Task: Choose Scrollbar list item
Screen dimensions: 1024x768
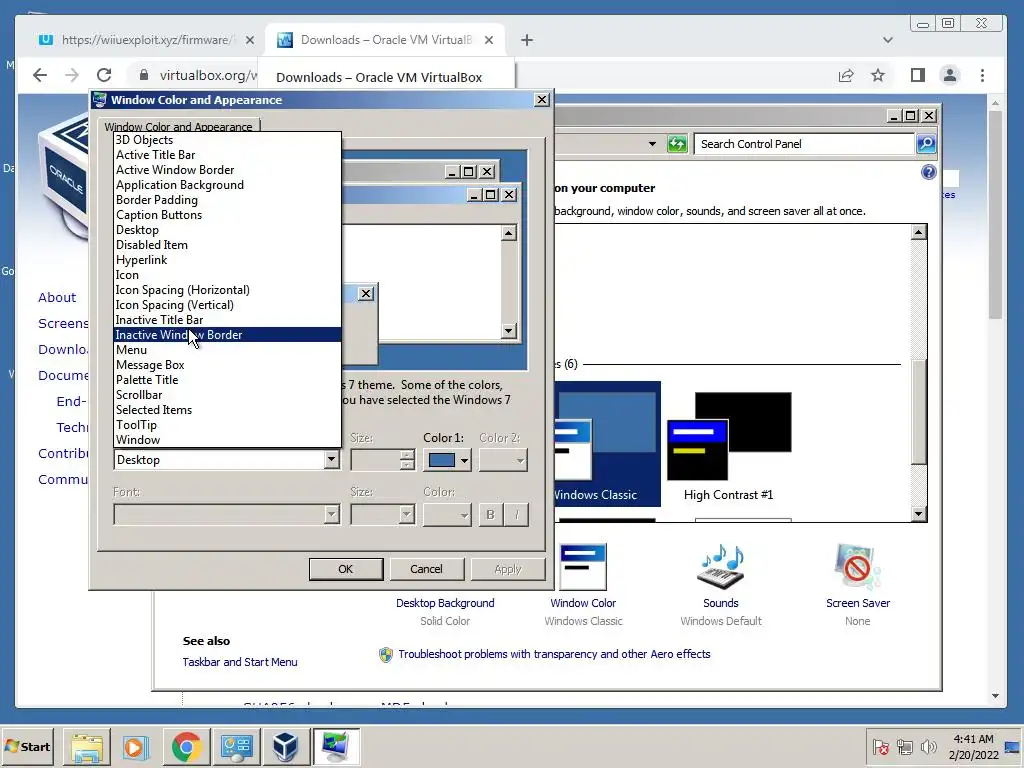Action: (x=227, y=395)
